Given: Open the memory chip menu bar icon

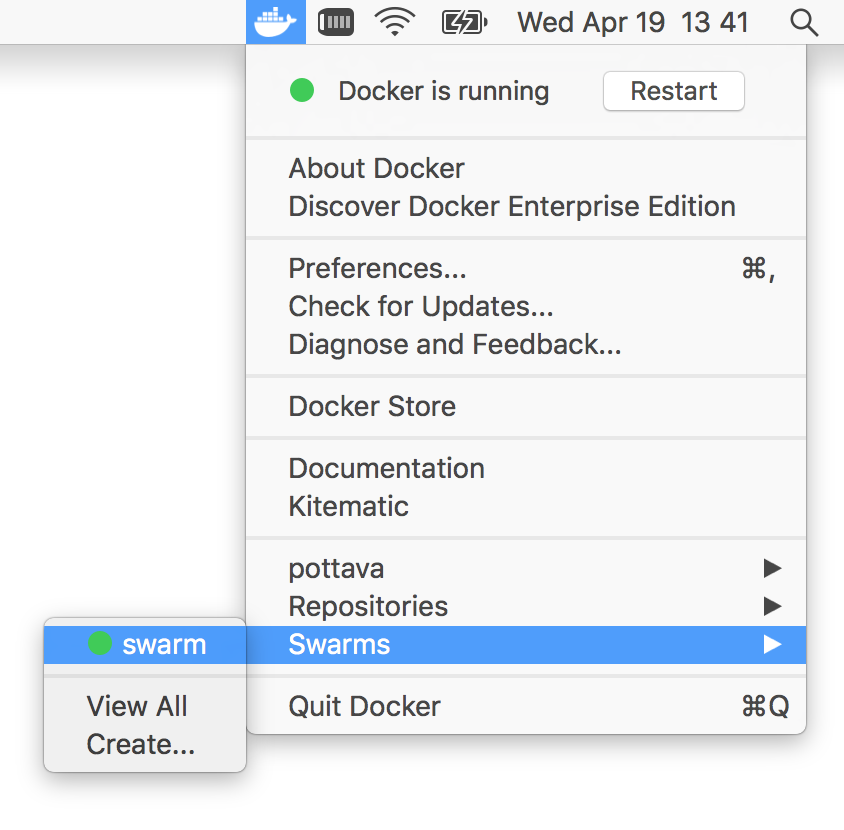Looking at the screenshot, I should coord(336,23).
